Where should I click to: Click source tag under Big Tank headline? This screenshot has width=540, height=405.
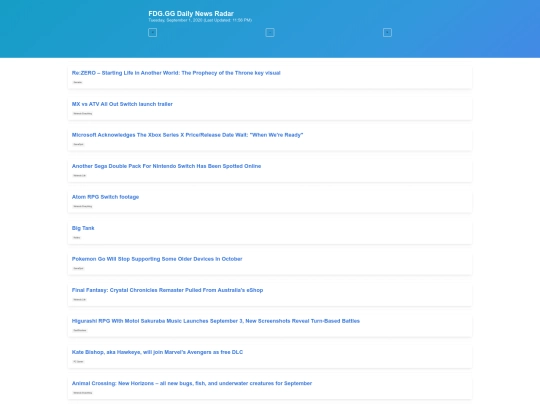[77, 238]
